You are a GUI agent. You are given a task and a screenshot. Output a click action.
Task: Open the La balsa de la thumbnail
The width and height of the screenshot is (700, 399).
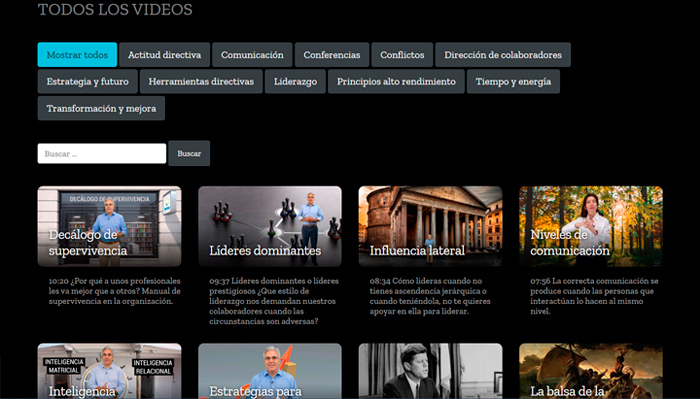point(591,371)
